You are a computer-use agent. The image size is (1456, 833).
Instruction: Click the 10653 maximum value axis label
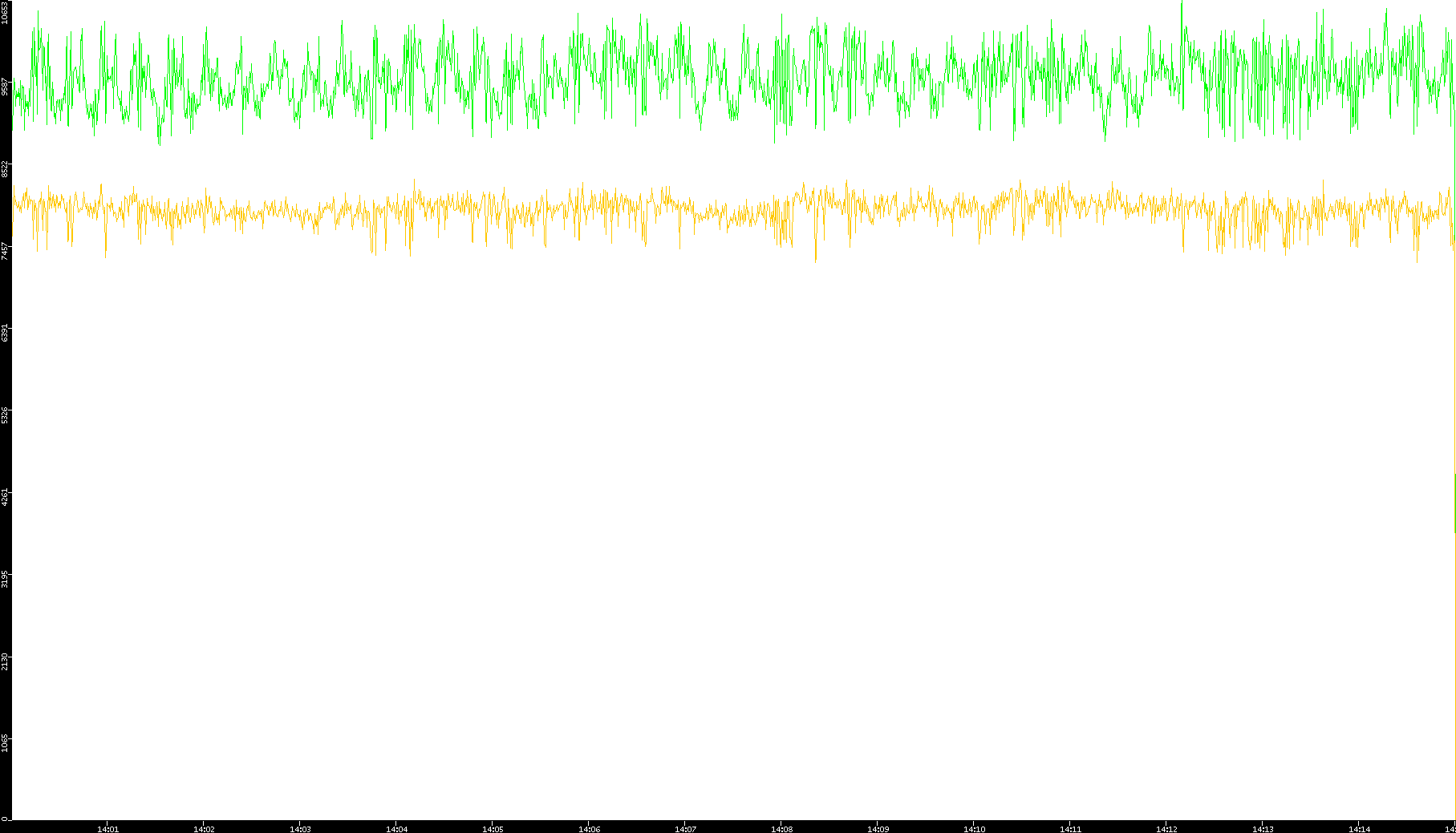pyautogui.click(x=5, y=13)
